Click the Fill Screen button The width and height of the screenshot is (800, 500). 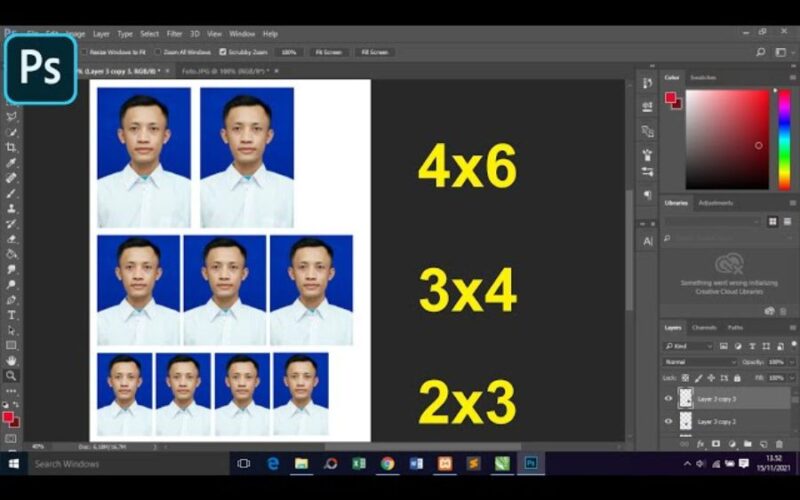375,52
